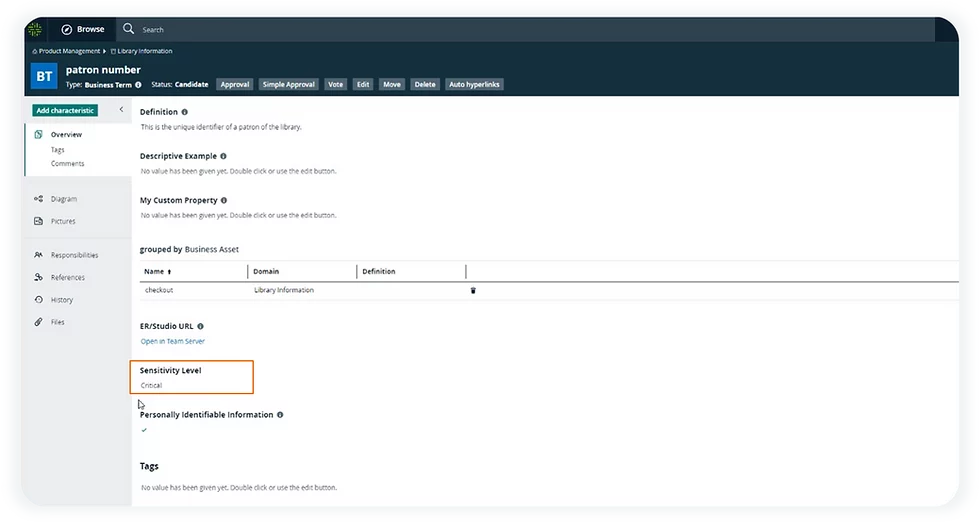
Task: Open Library Information breadcrumb link
Action: 144,51
